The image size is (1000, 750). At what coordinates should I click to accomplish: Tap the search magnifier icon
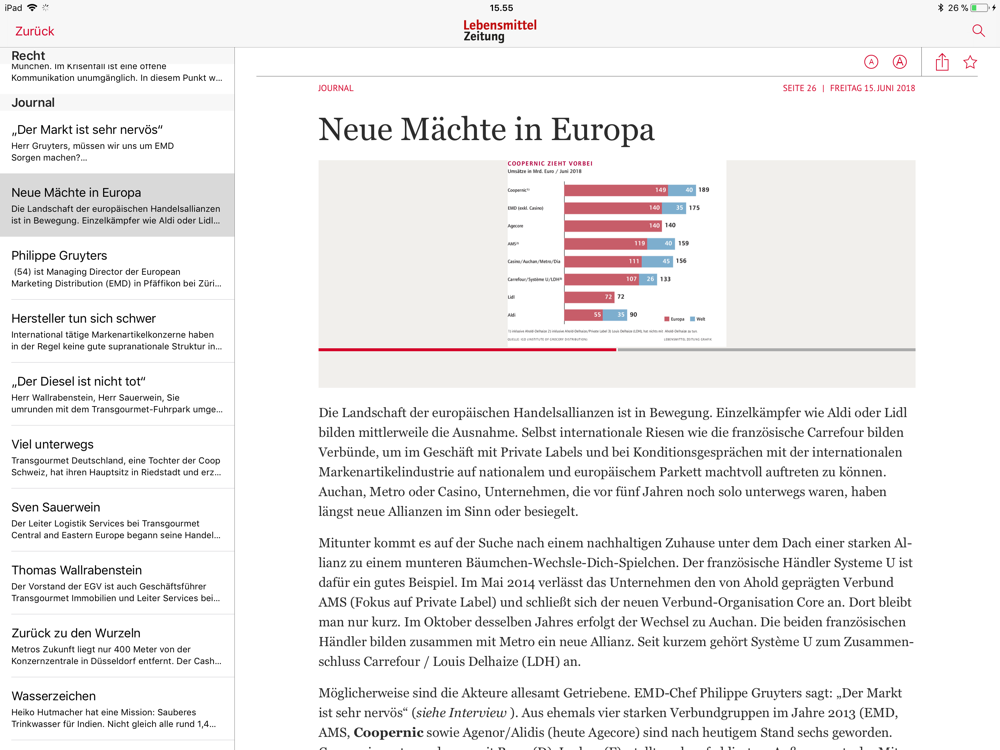(978, 31)
